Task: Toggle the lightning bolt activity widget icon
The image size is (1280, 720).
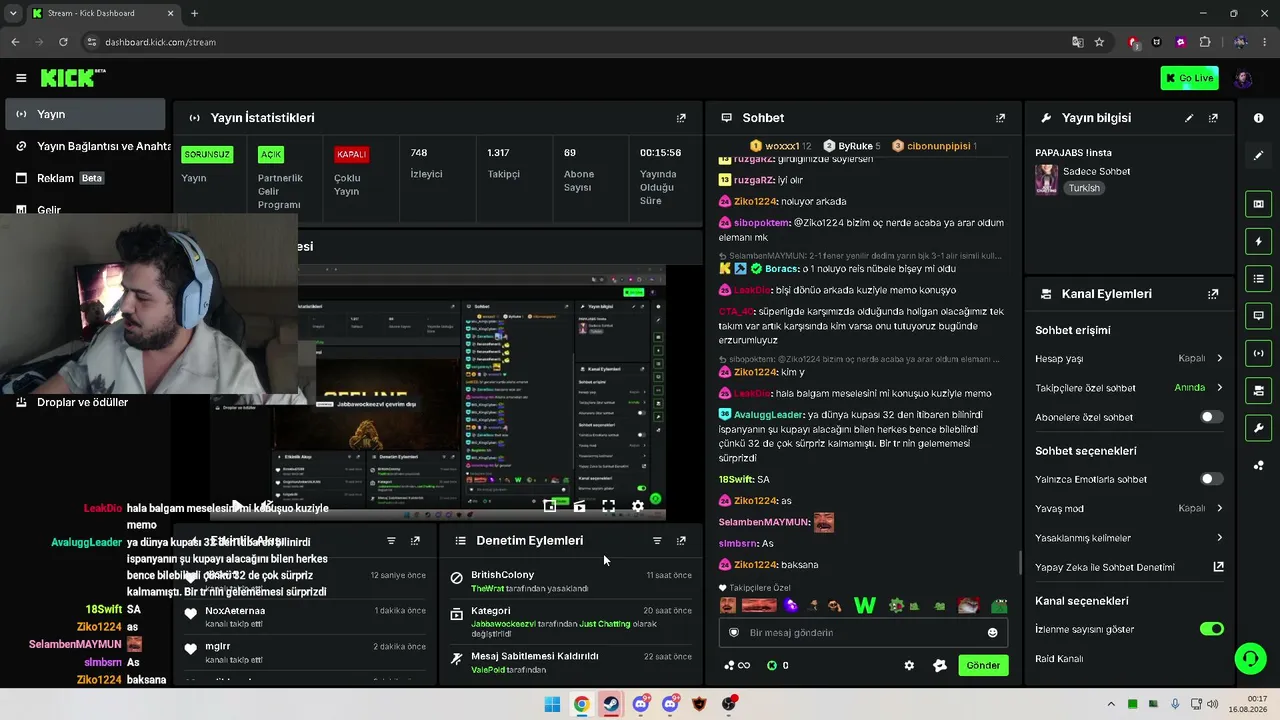Action: tap(1258, 241)
